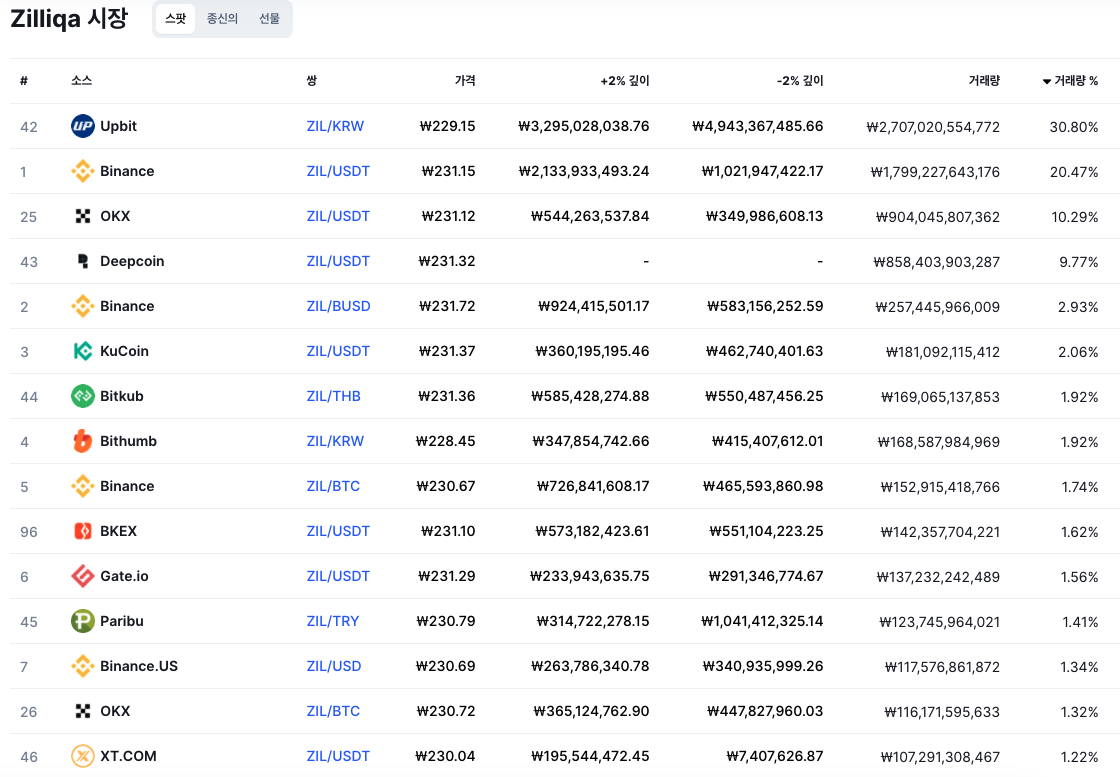Screen dimensions: 1120x777
Task: Open the Paribu exchange name
Action: (x=121, y=621)
